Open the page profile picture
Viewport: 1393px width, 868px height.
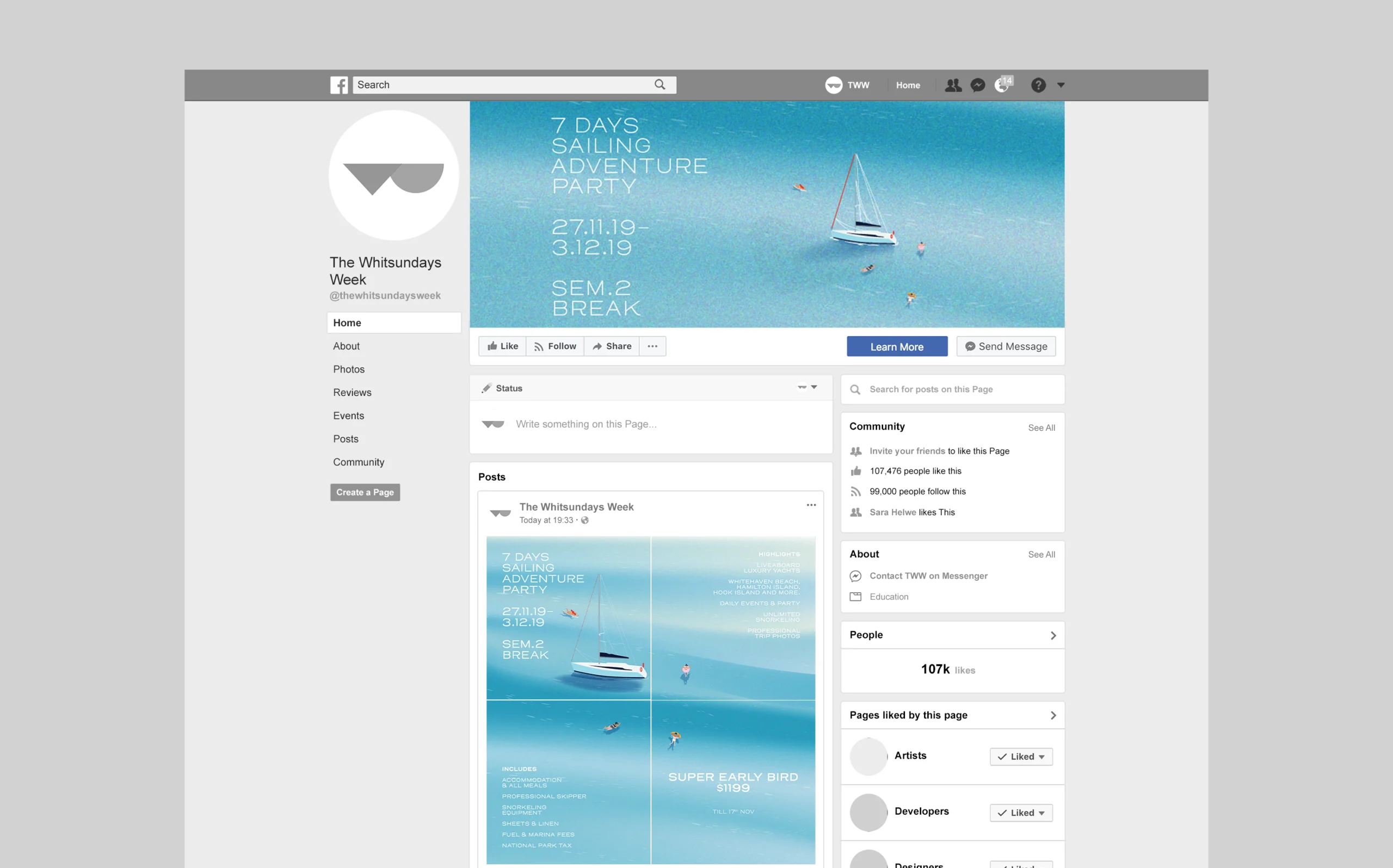coord(394,175)
